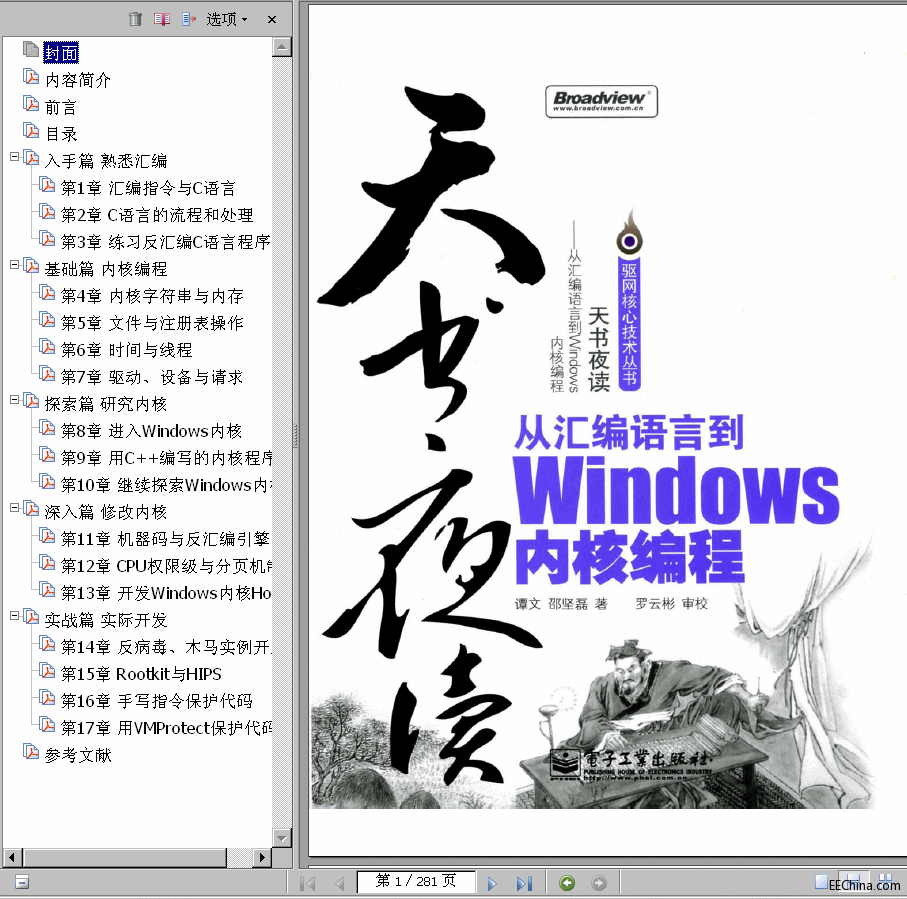Click PDF icon beside 第6章 时间与线程
This screenshot has height=899, width=907.
click(47, 347)
